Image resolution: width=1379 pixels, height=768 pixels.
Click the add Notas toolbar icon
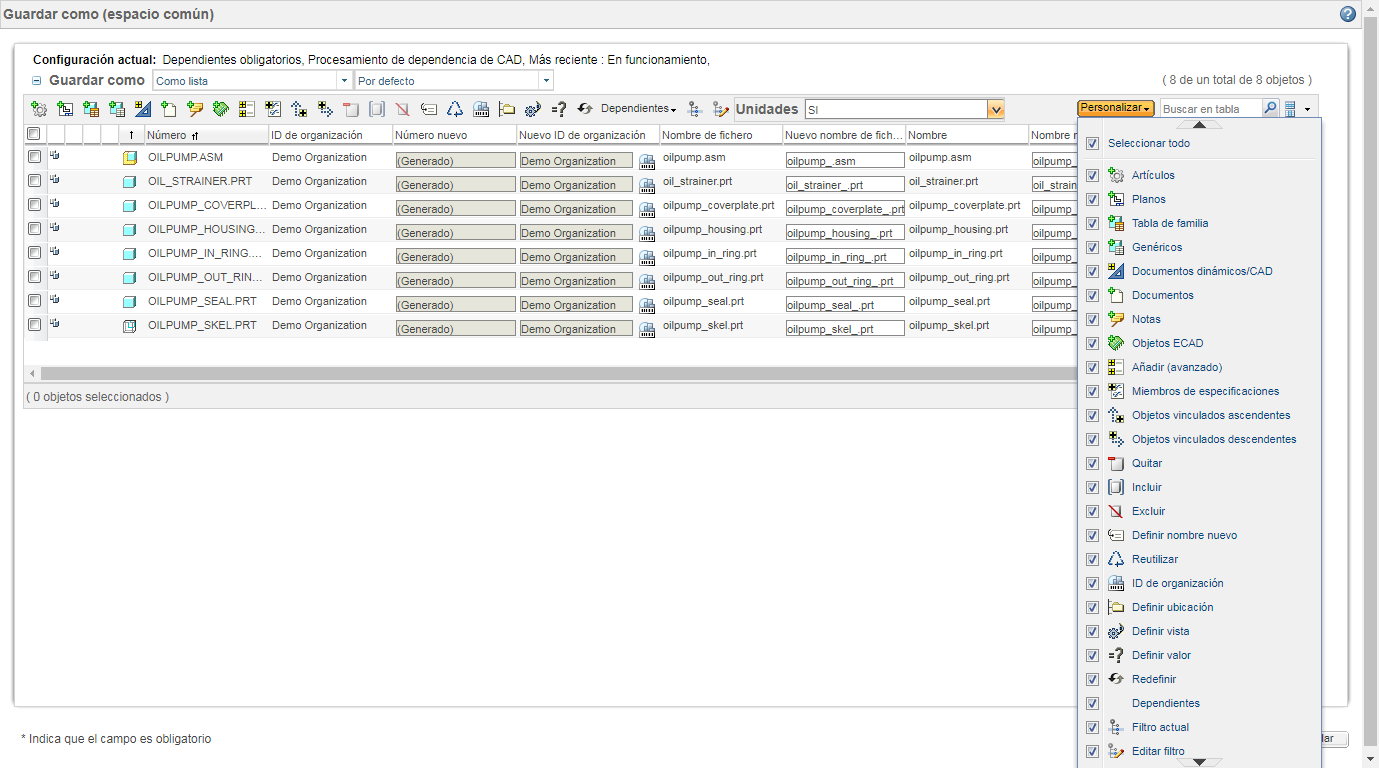coord(195,109)
